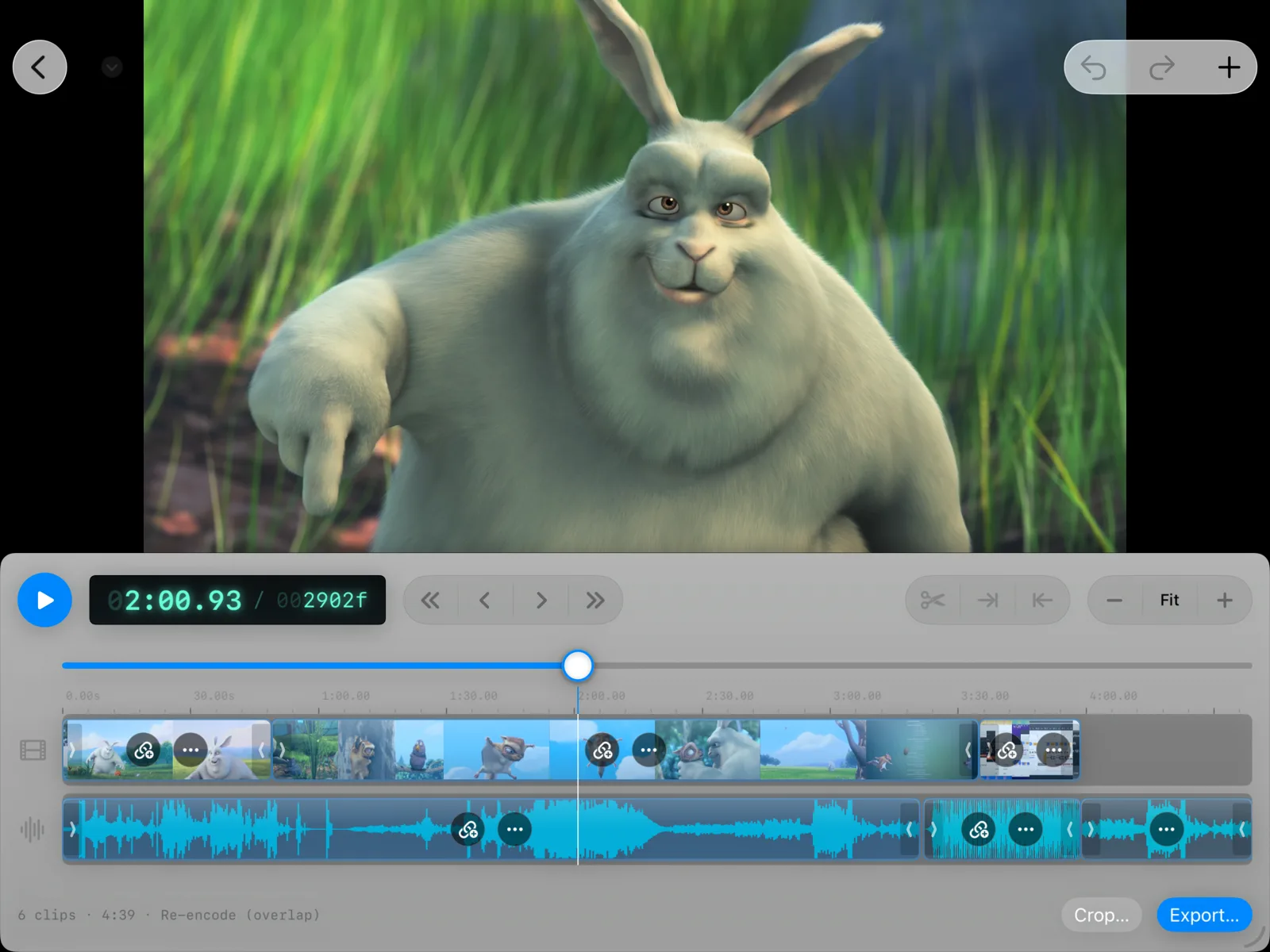Click the right trim handle of the second video clip
This screenshot has height=952, width=1270.
pos(968,750)
